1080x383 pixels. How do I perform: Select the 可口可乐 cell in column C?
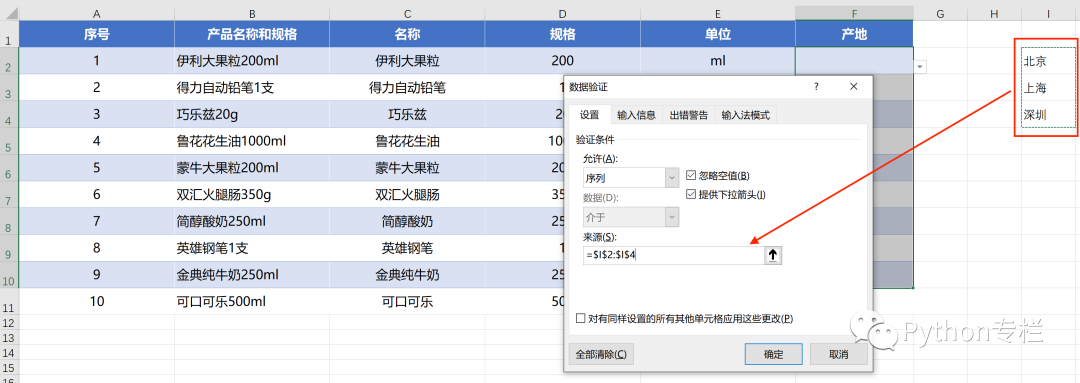407,302
